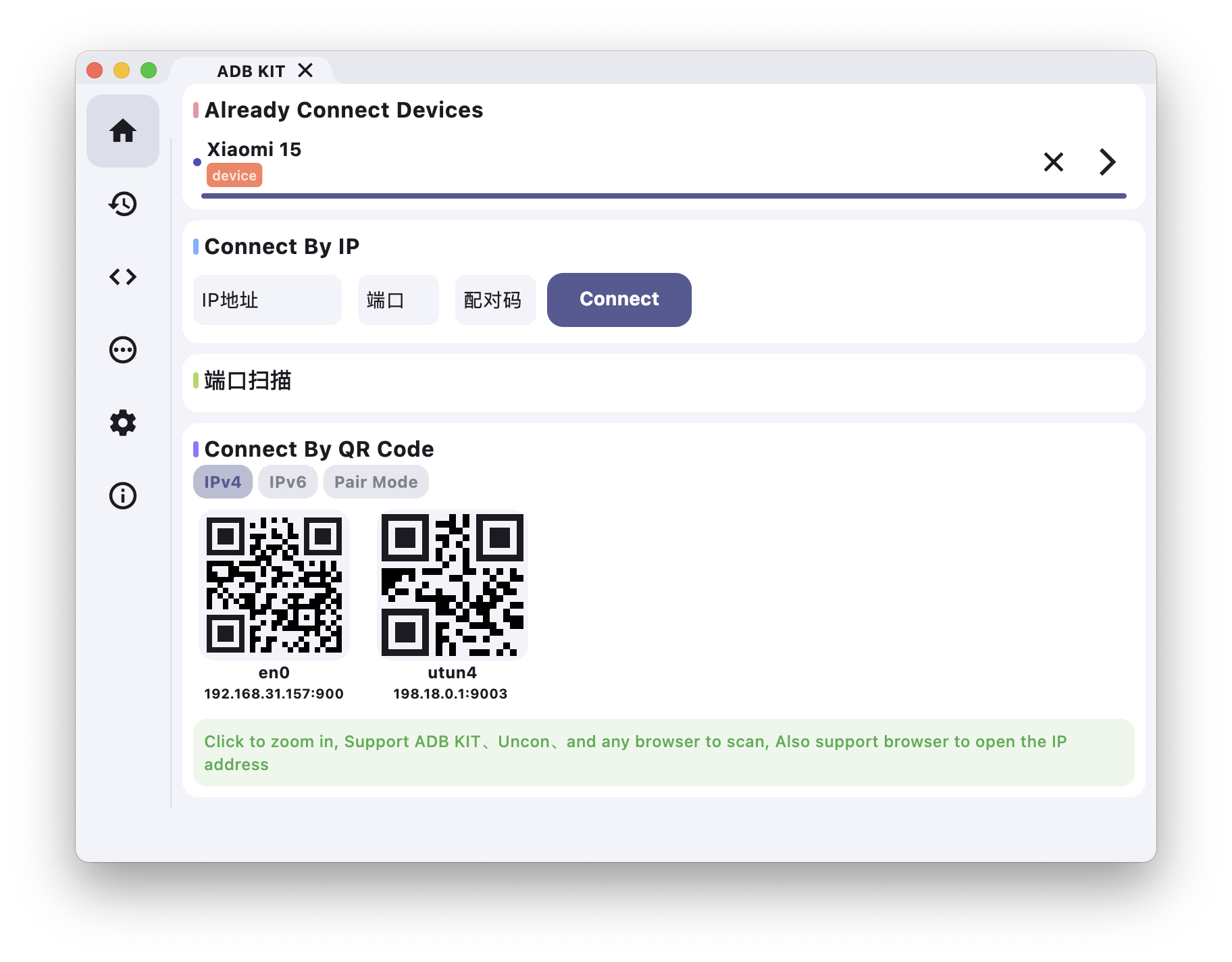Focus the 端口 port field
Viewport: 1232px width, 962px height.
click(398, 300)
